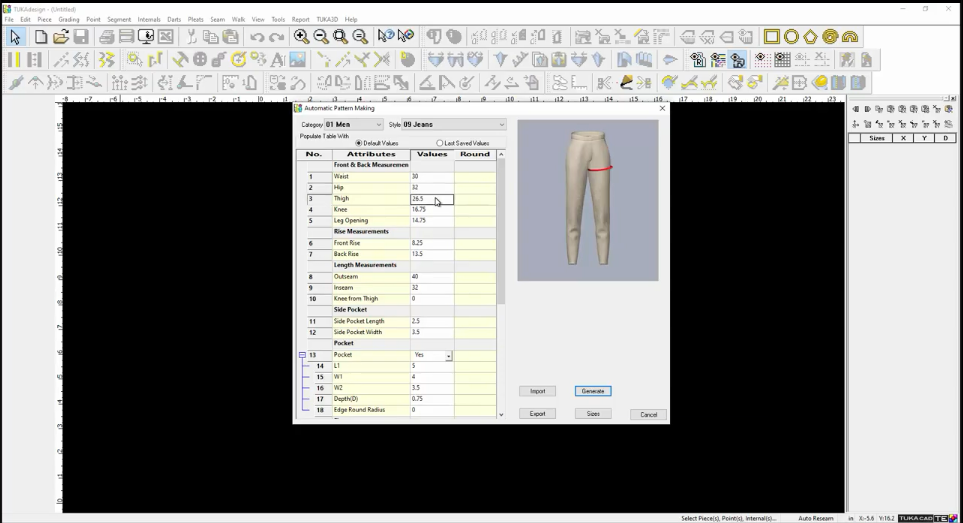Click the Generate button
This screenshot has width=963, height=523.
pyautogui.click(x=593, y=391)
